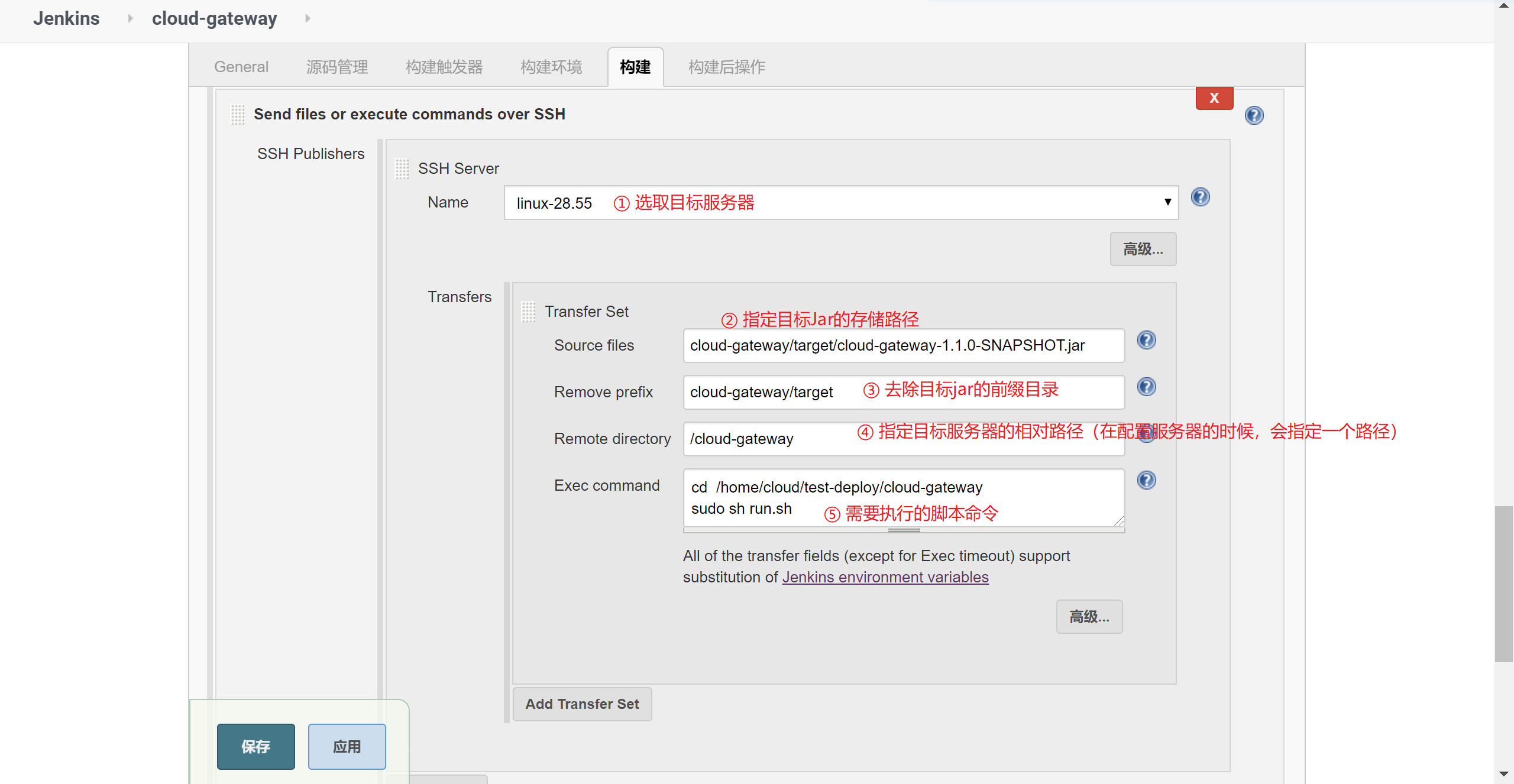Click the 保存 button
The width and height of the screenshot is (1514, 784).
coord(255,746)
